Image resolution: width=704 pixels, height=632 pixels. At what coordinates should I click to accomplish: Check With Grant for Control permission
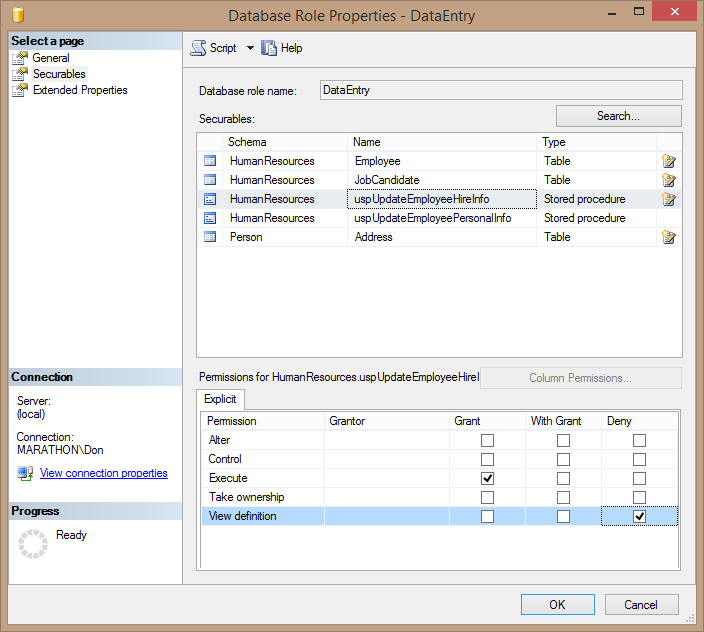[x=563, y=459]
